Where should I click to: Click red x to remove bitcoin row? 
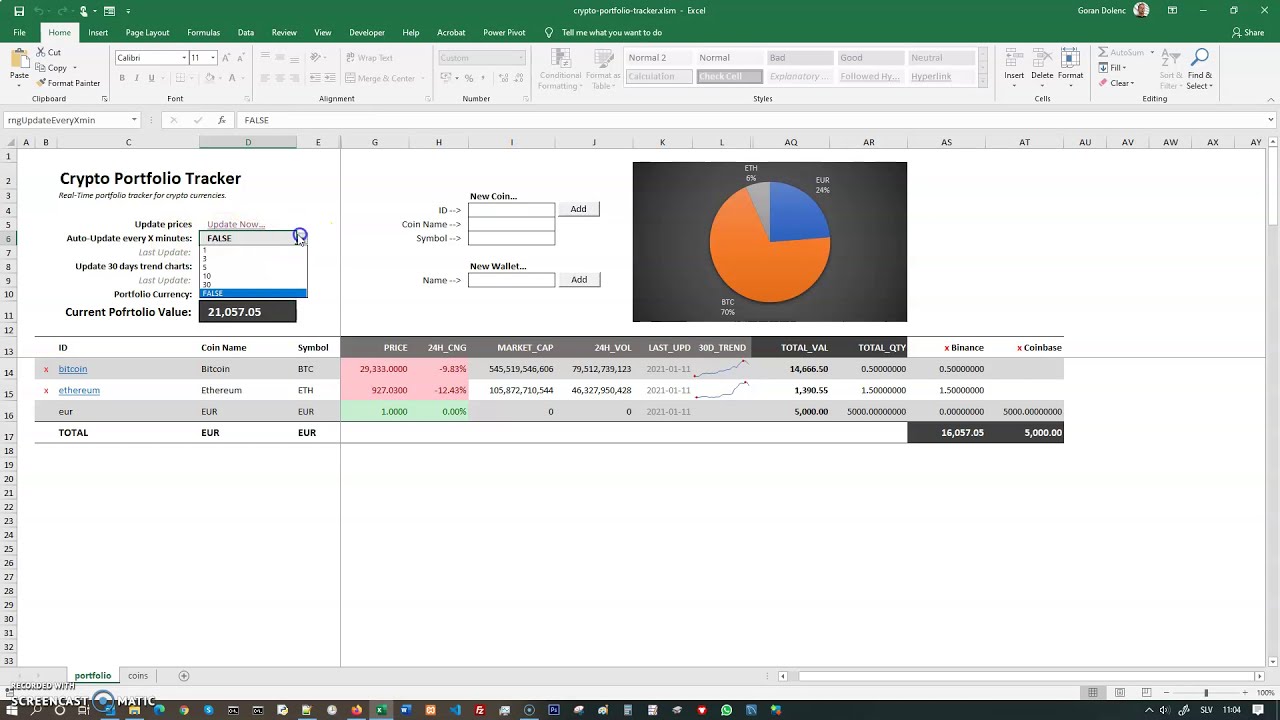point(46,369)
